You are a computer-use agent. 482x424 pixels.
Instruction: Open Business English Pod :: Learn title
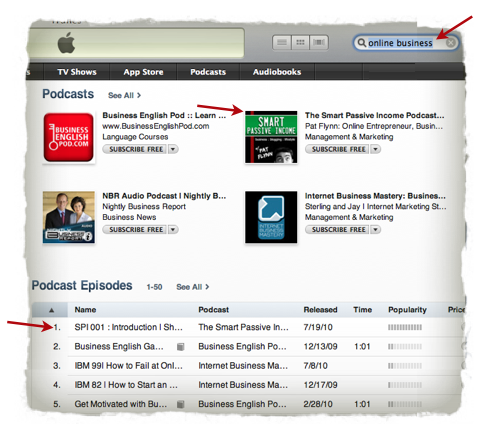click(164, 115)
